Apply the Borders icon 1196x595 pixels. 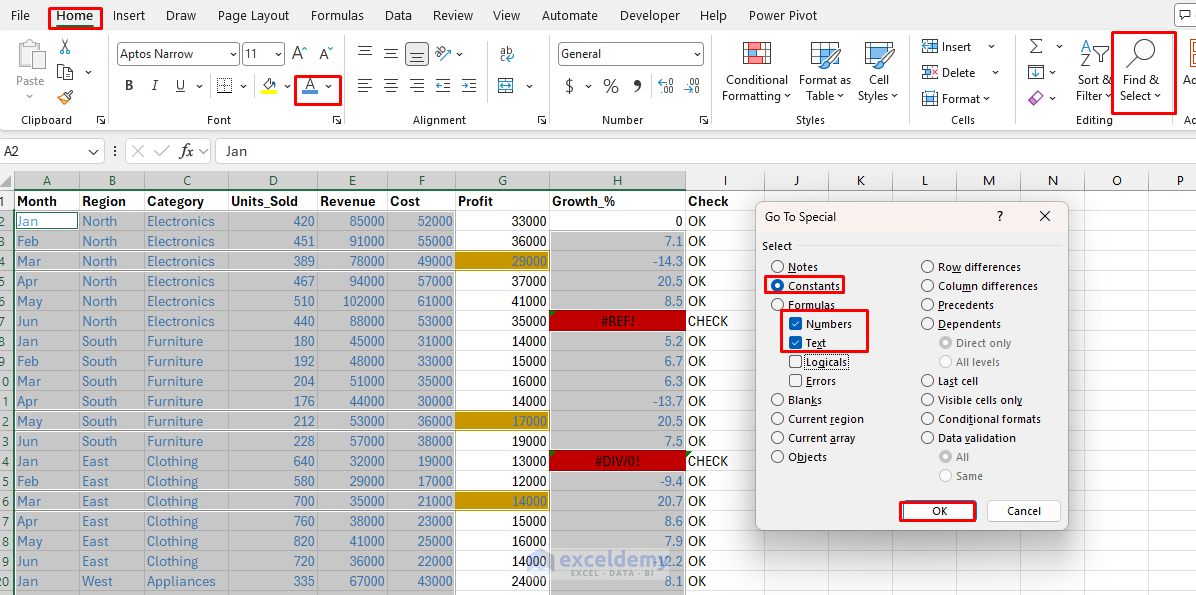224,85
